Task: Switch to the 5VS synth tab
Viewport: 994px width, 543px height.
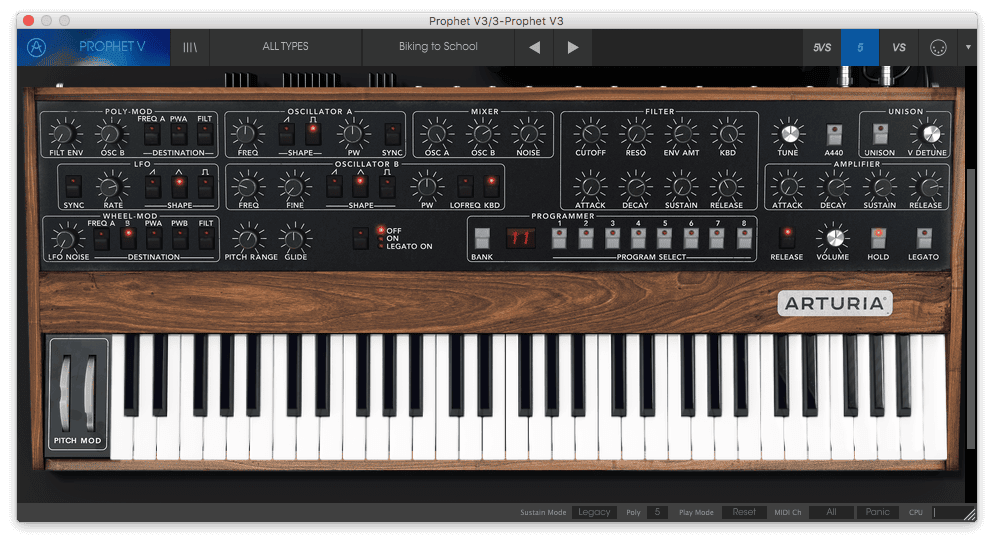Action: click(x=822, y=48)
